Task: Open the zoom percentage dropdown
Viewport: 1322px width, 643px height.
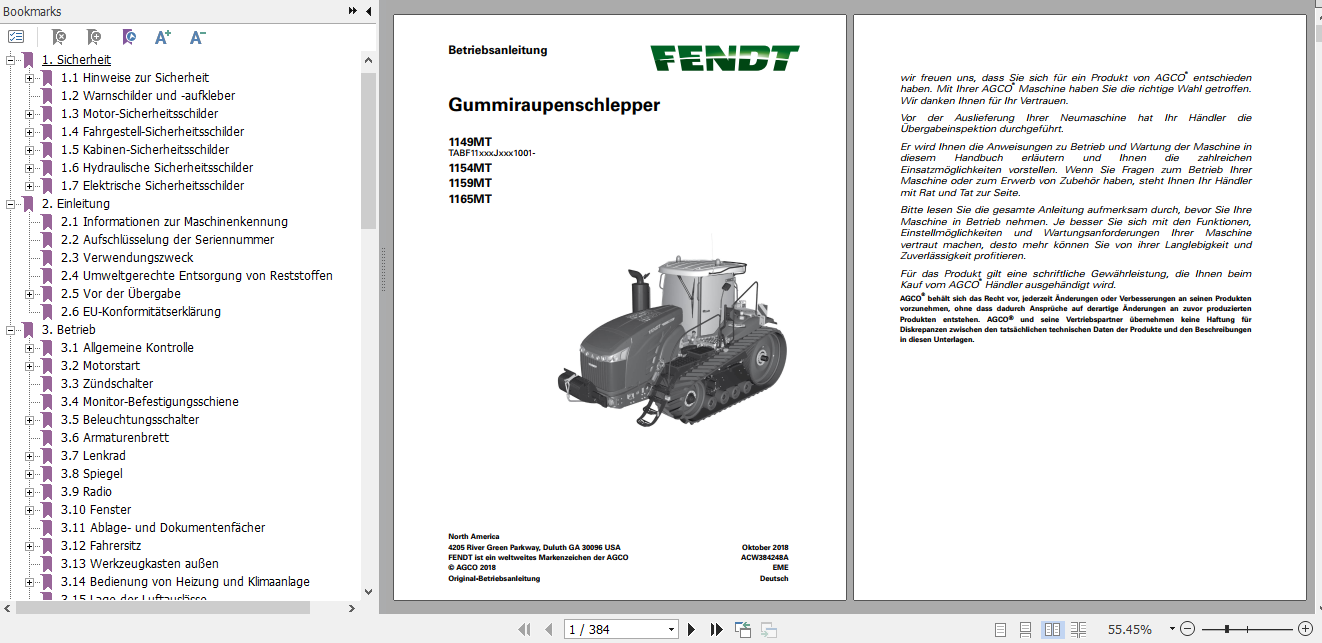Action: click(x=1170, y=630)
